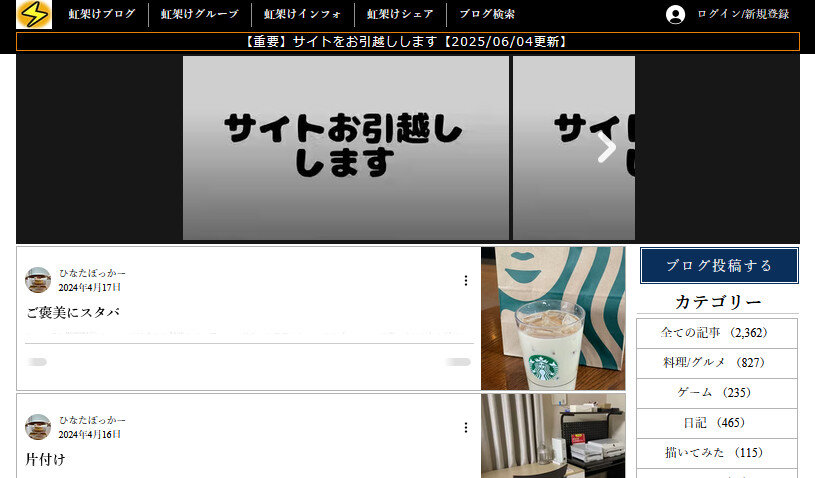The width and height of the screenshot is (815, 478).
Task: Open the 虹架けブログ menu item
Action: (x=101, y=14)
